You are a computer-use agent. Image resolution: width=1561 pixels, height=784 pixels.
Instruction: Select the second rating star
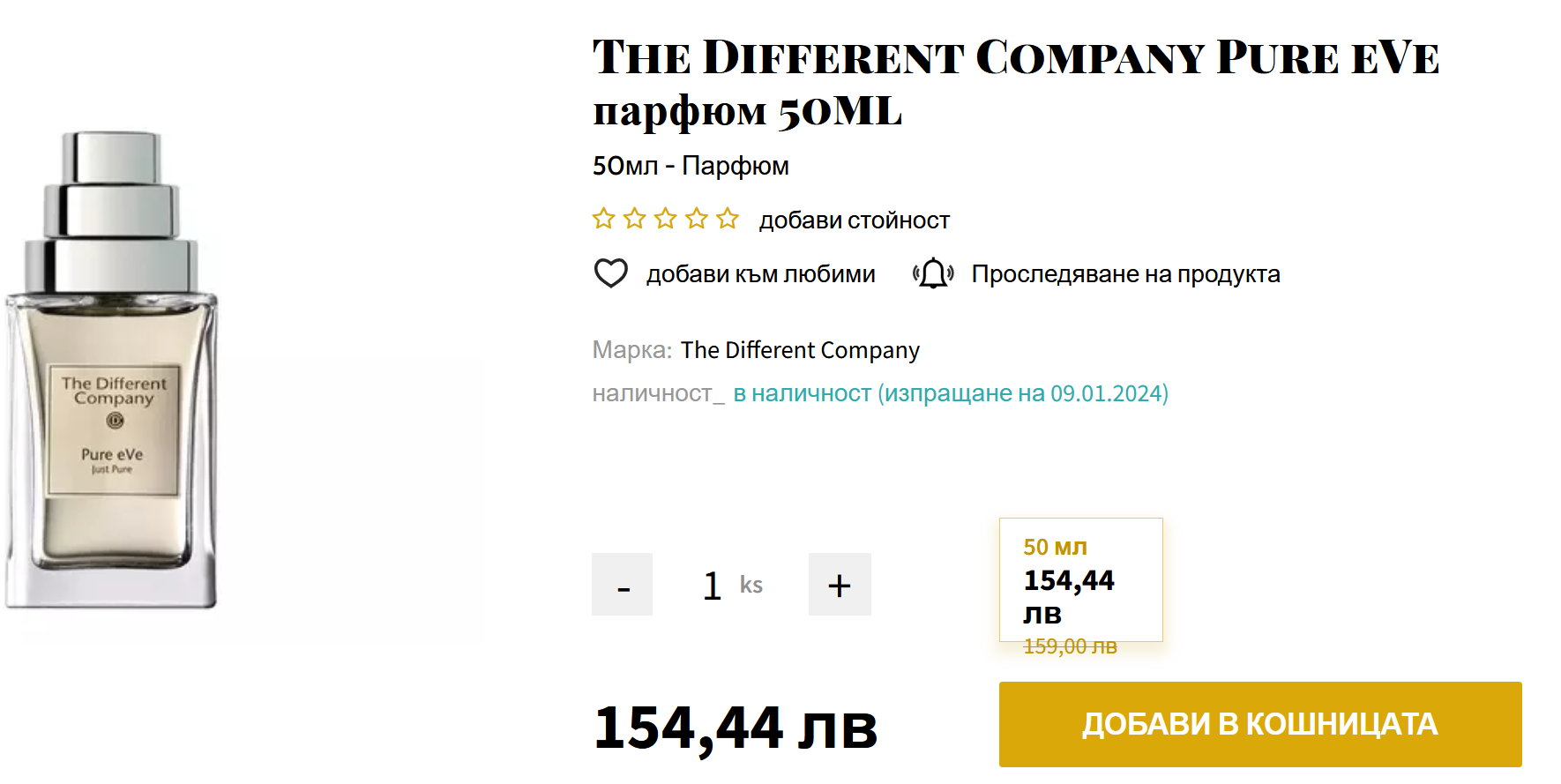635,219
